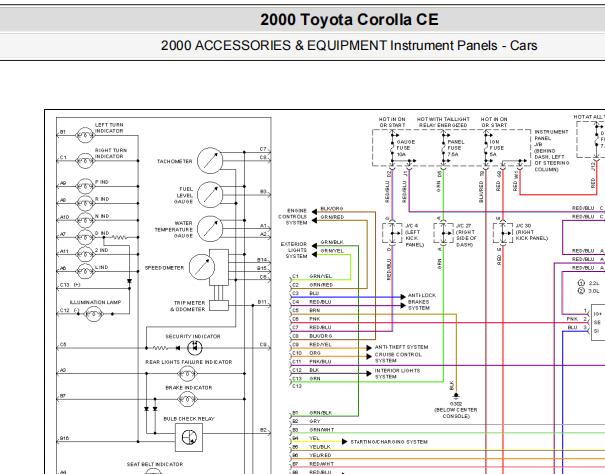Click the SPEEDOMETER label
Screen dimensions: 605x474
point(164,268)
